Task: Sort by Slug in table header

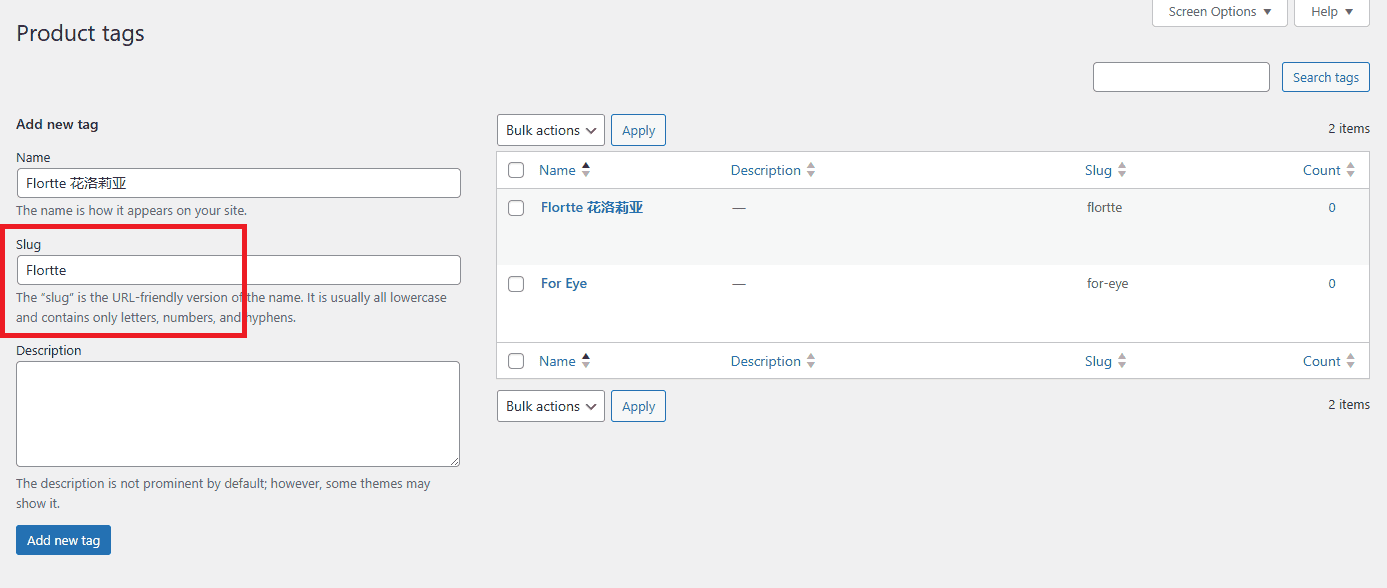Action: 1106,170
